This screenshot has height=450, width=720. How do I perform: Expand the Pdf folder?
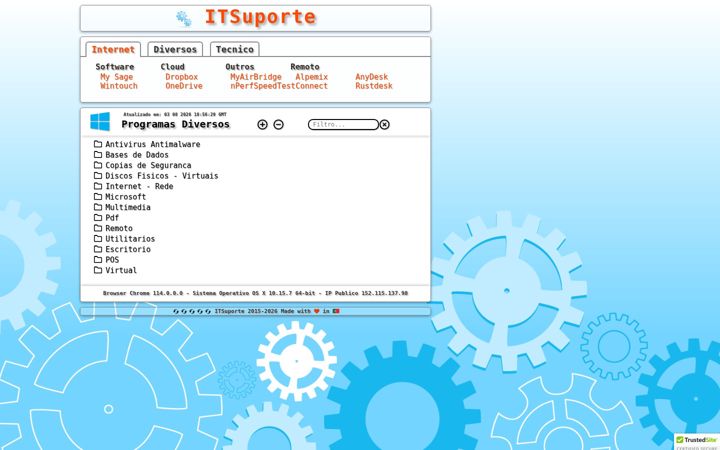pyautogui.click(x=112, y=218)
